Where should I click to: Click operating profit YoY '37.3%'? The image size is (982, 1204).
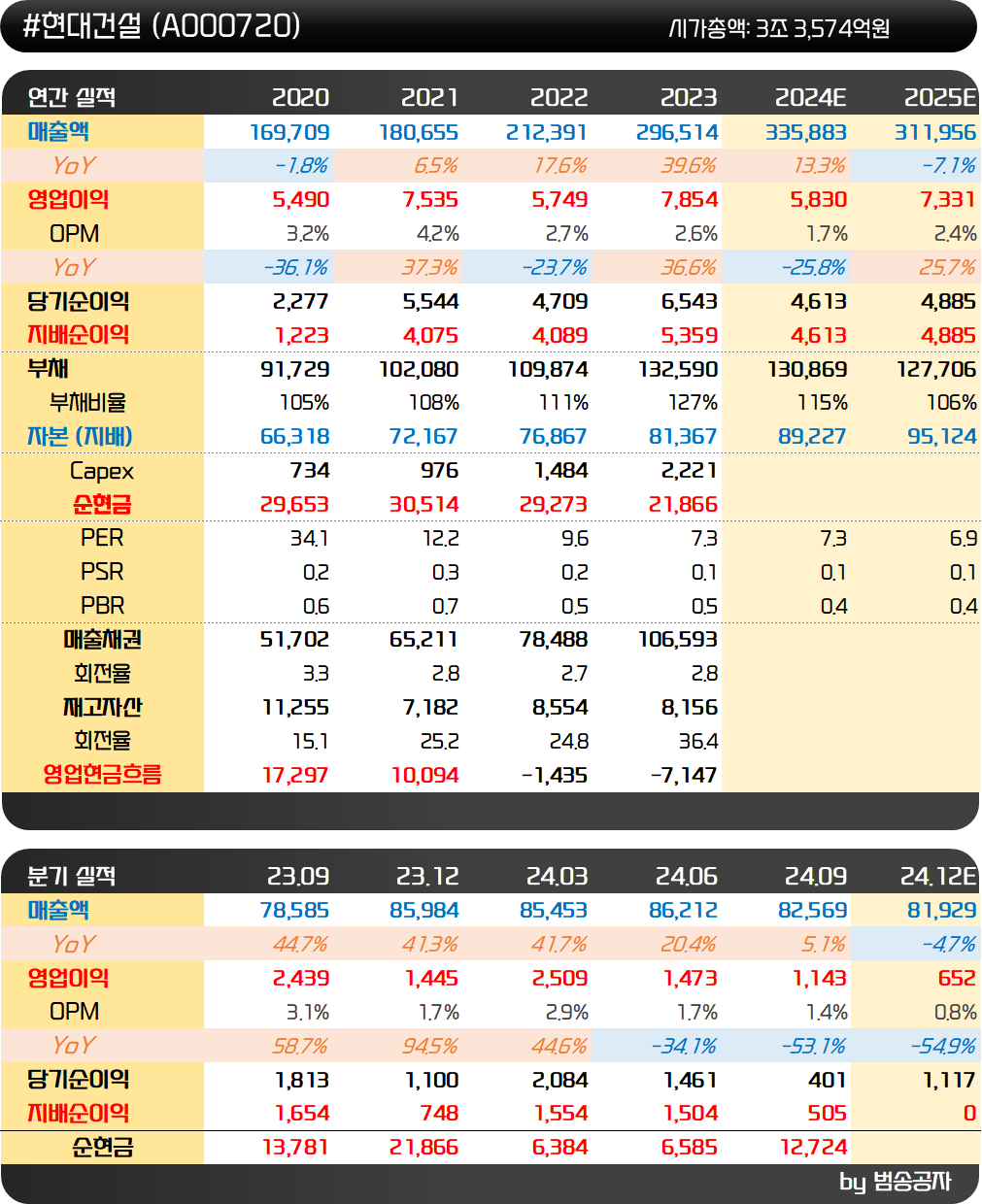430,267
